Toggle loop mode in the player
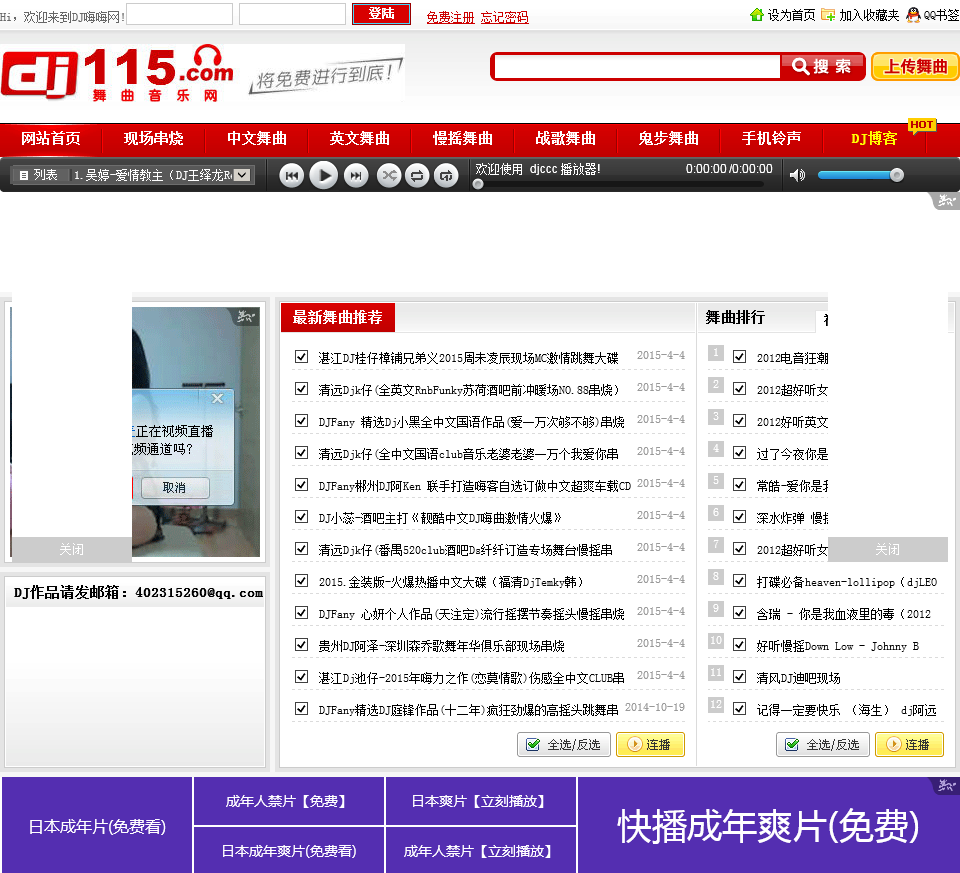Viewport: 960px width, 873px height. click(417, 176)
